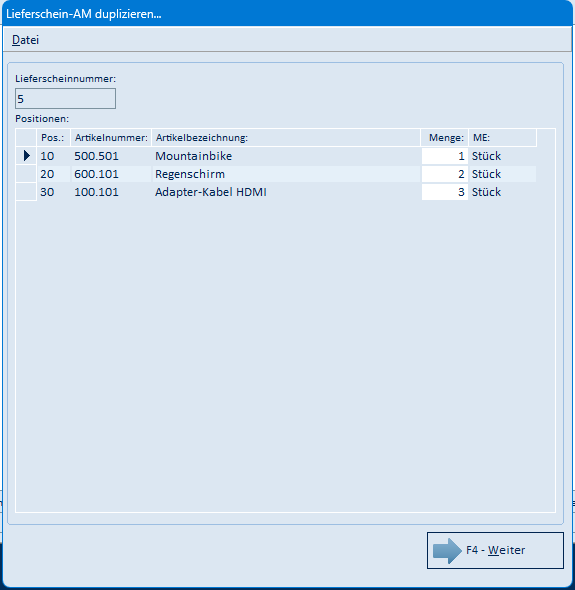Screen dimensions: 575x590
Task: Select row header for position 20
Action: pos(26,174)
